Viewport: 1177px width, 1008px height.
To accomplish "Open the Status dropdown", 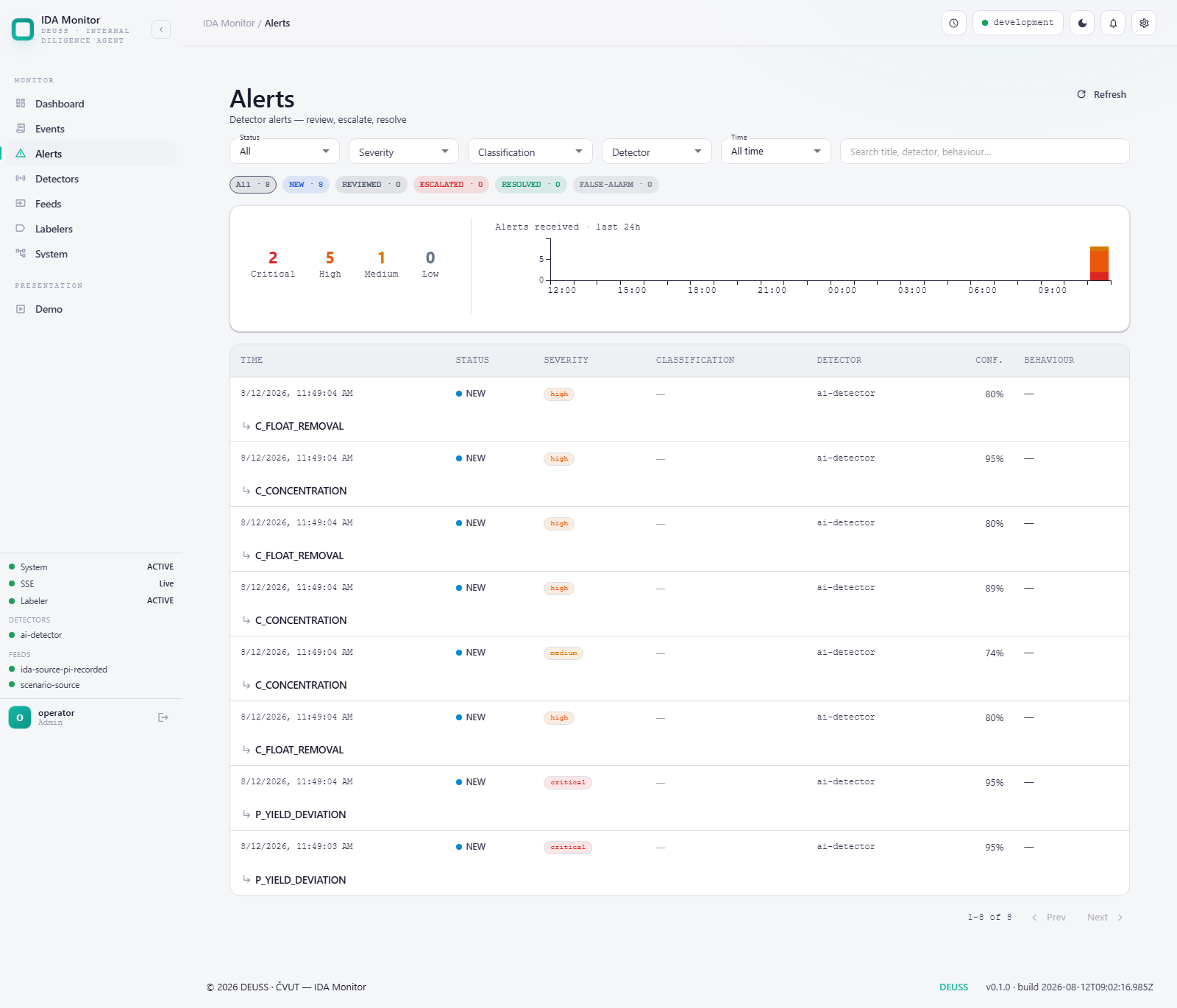I will tap(285, 152).
